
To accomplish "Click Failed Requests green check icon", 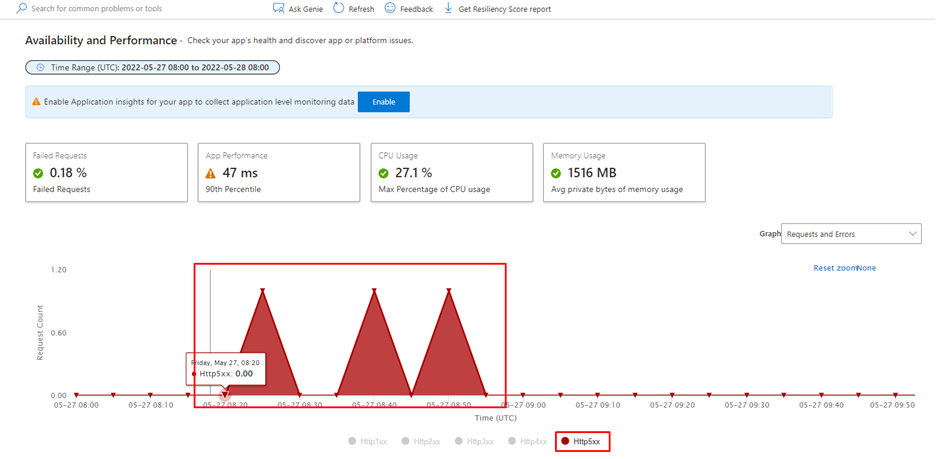I will point(38,173).
